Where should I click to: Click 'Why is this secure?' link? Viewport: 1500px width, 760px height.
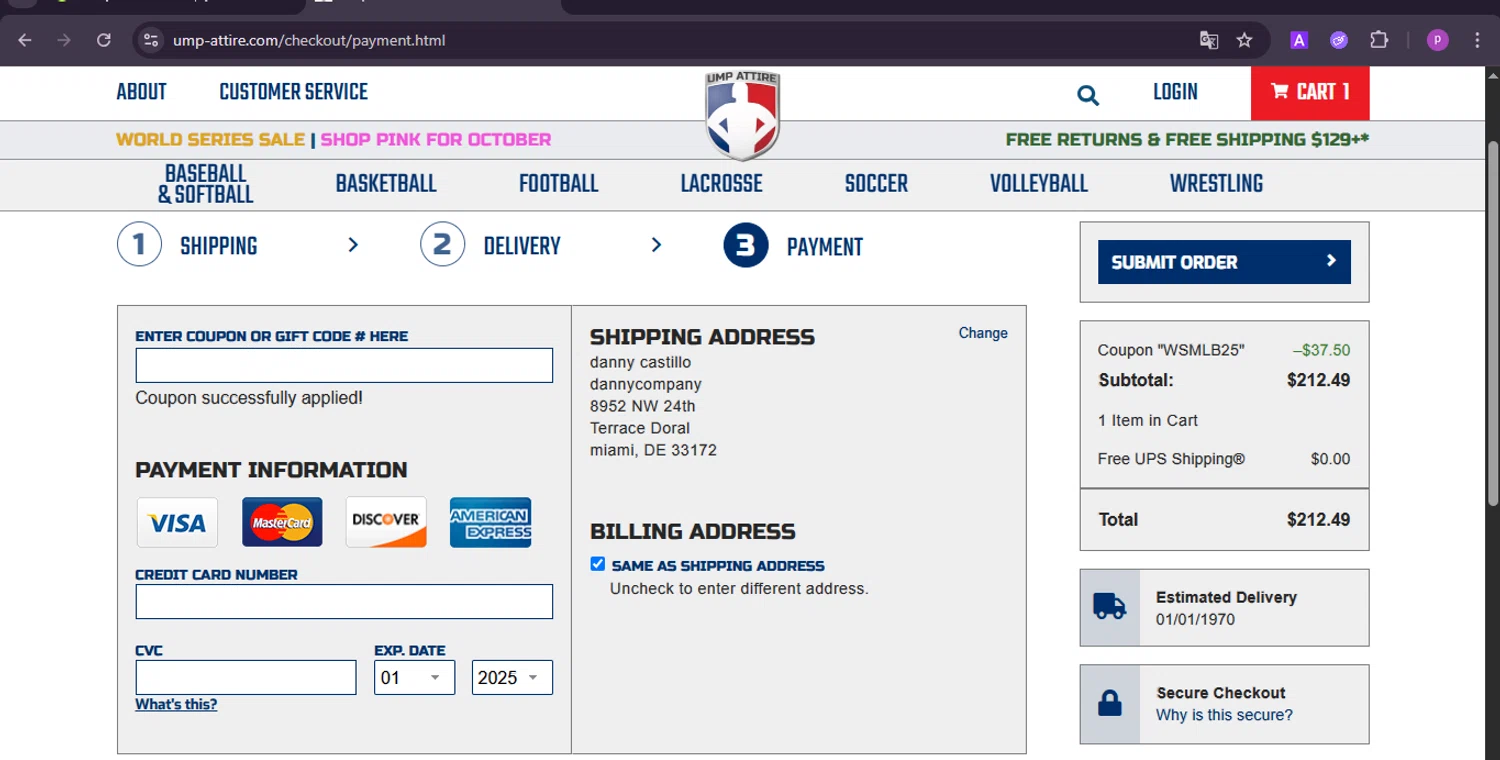click(x=1224, y=715)
